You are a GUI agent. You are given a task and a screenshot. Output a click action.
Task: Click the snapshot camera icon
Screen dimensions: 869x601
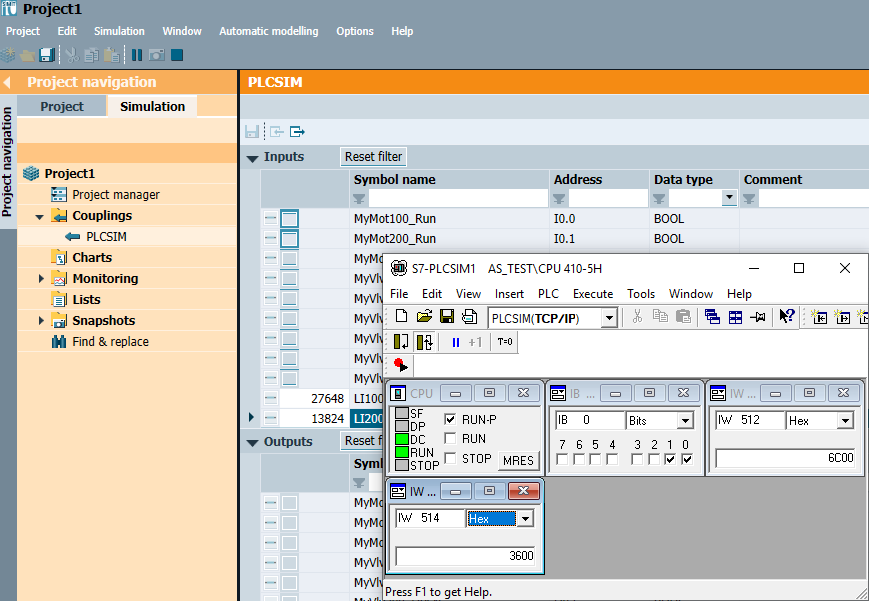(x=157, y=56)
